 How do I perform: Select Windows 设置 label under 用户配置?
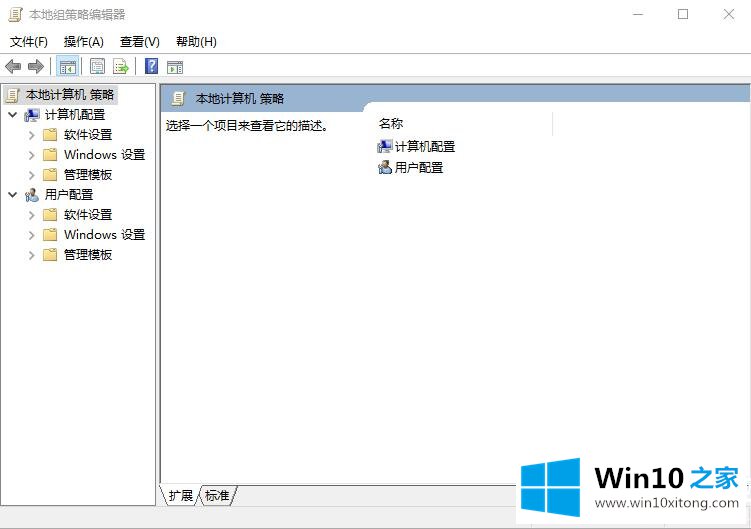(104, 235)
